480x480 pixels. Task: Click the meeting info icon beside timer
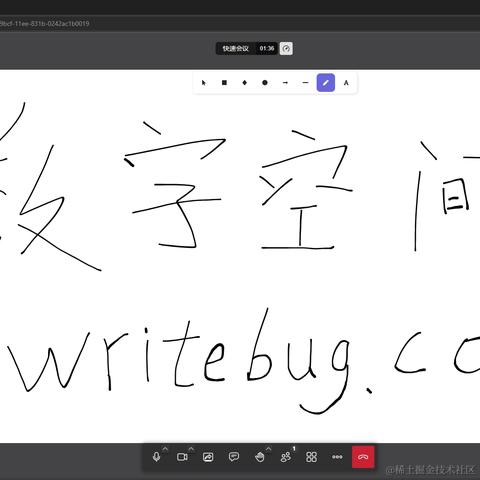pos(286,49)
